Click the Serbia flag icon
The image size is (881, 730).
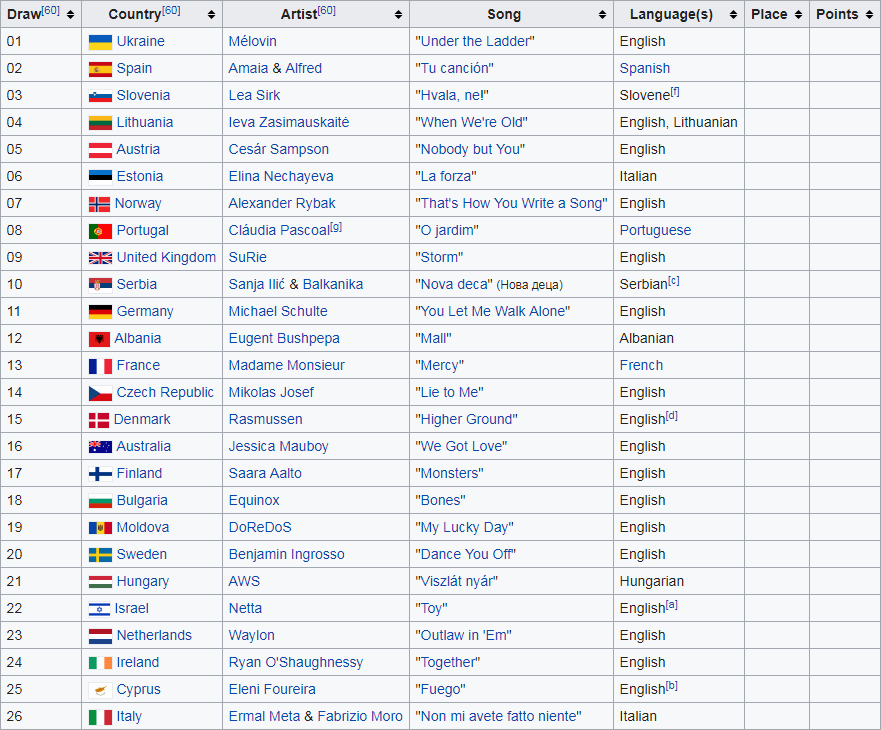tap(100, 284)
